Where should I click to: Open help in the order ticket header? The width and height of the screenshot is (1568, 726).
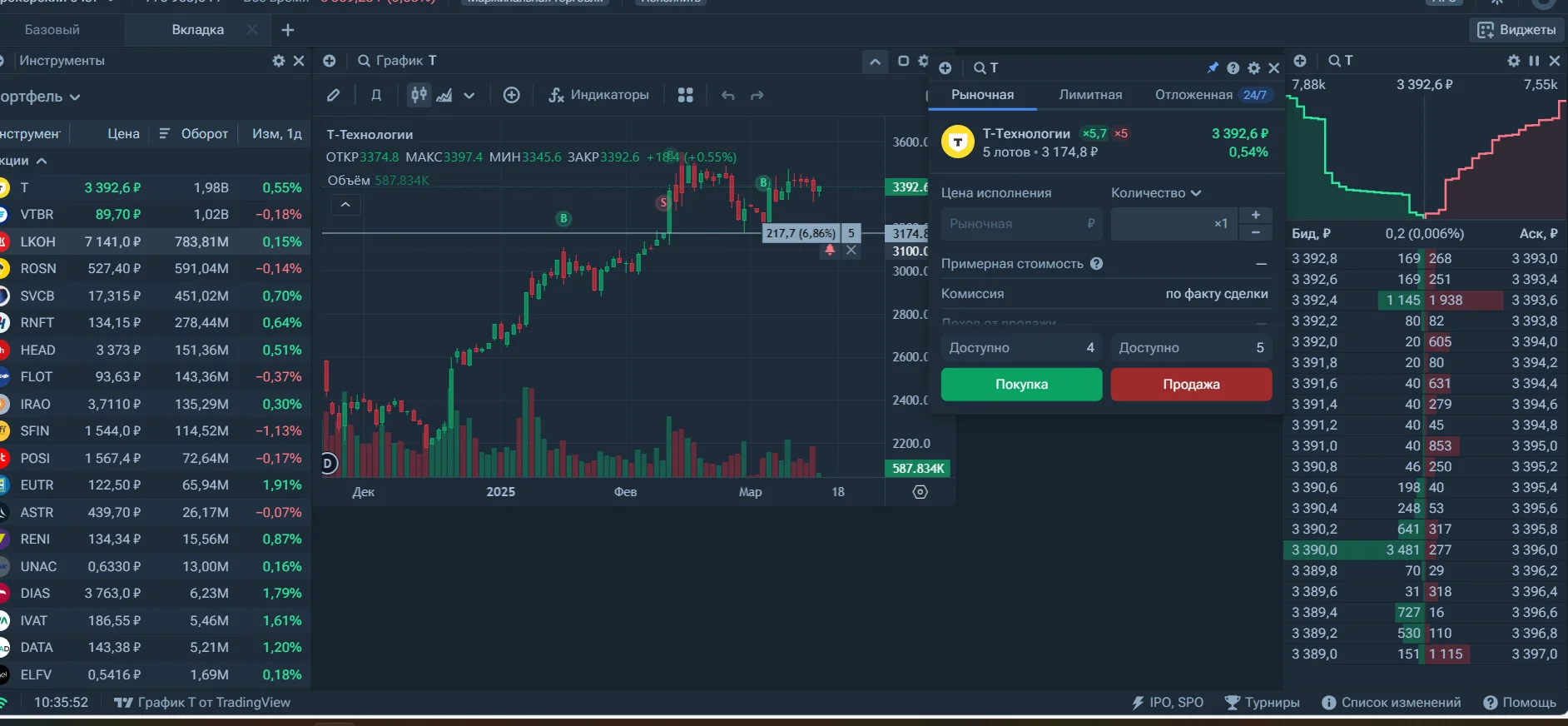click(x=1233, y=68)
